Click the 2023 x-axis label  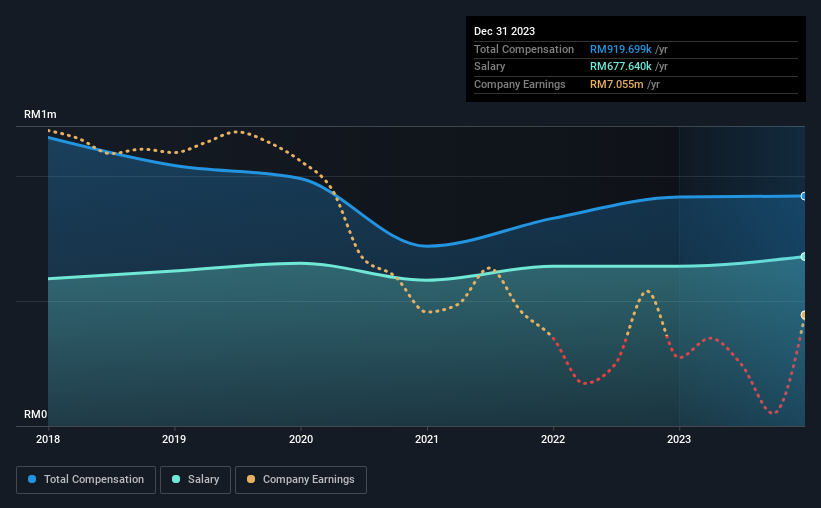coord(679,439)
